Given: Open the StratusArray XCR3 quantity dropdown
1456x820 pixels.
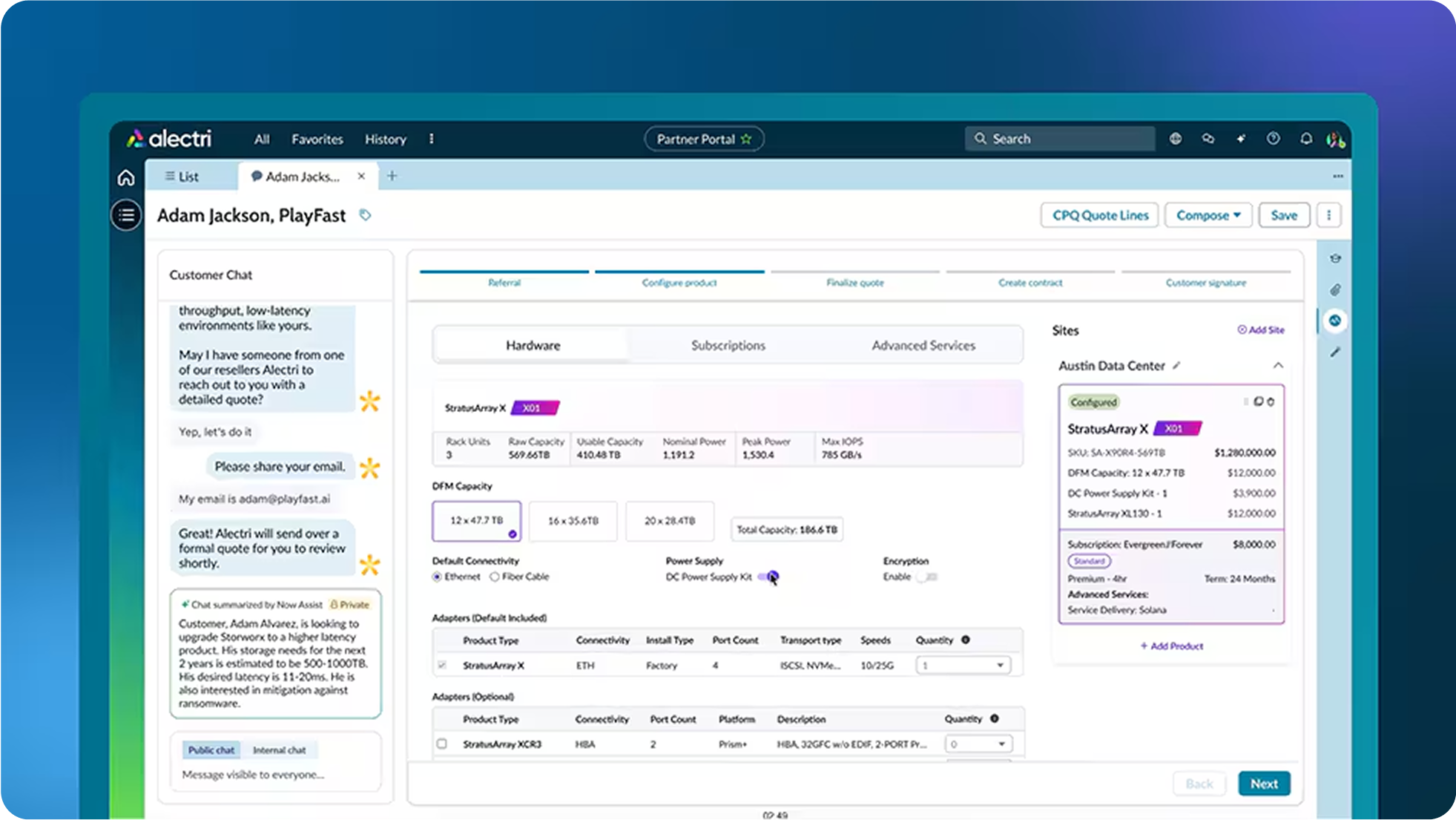Looking at the screenshot, I should 979,744.
